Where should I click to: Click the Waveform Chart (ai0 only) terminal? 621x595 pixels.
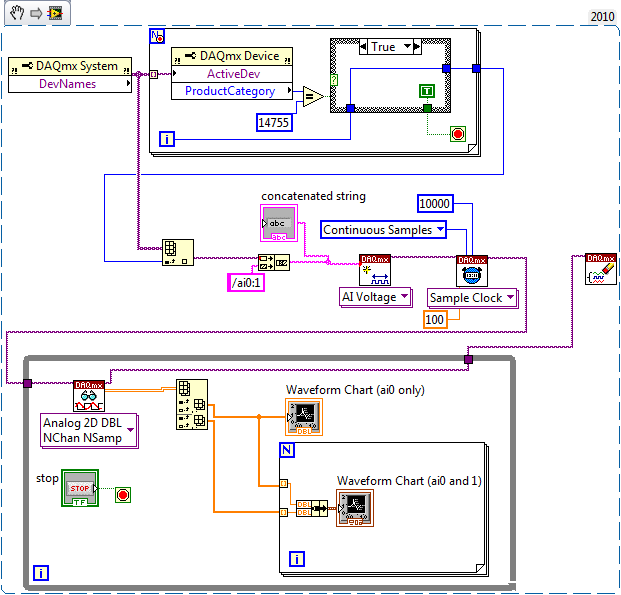point(304,417)
